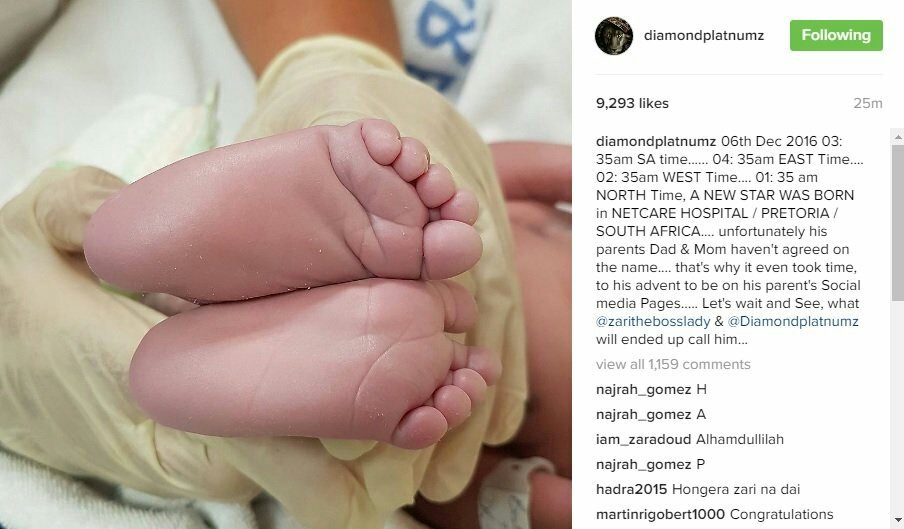Click the baby feet photo
Image resolution: width=904 pixels, height=529 pixels.
click(x=285, y=264)
